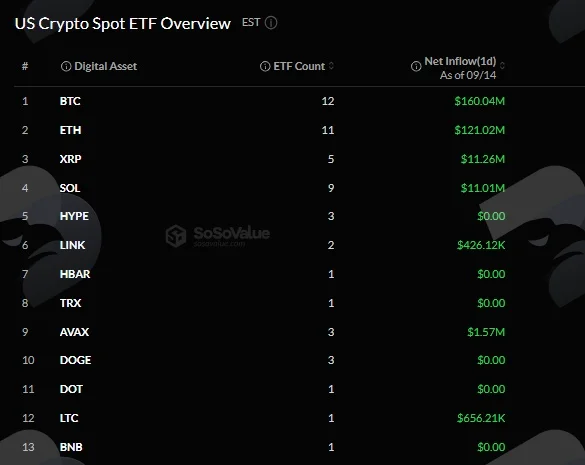Select the DOGE asset entry
Image resolution: width=585 pixels, height=465 pixels.
(75, 360)
